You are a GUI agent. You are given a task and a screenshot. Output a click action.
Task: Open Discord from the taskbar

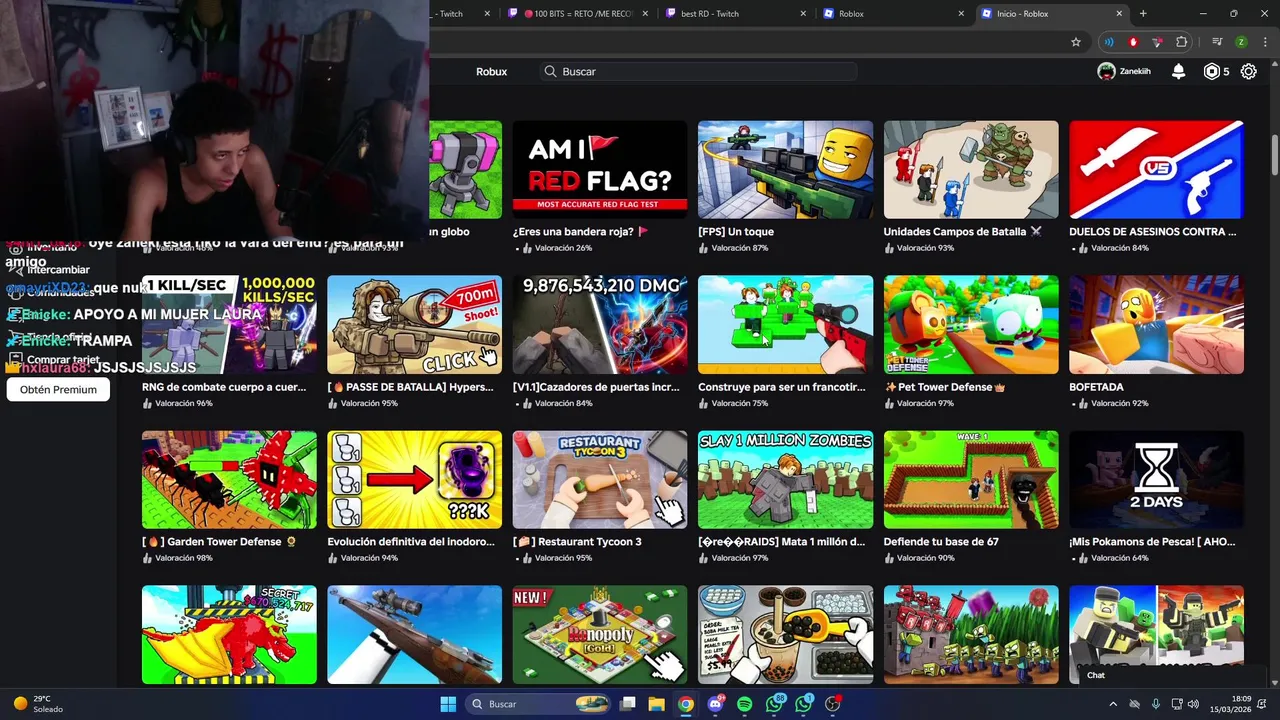click(715, 704)
